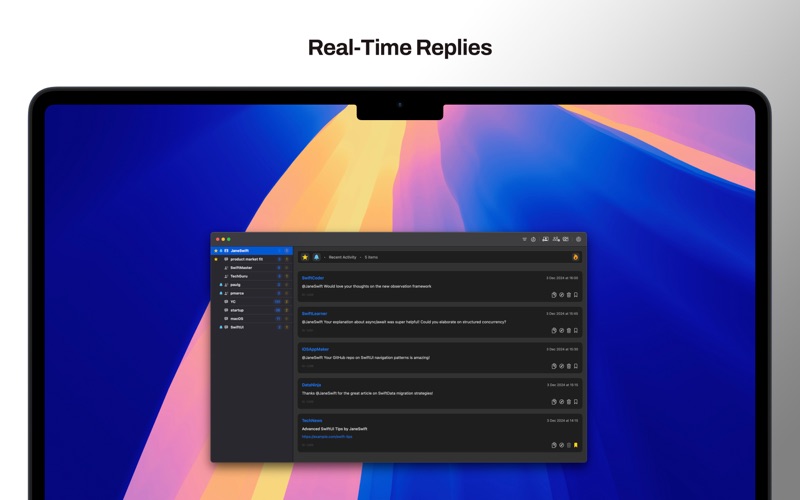Select the startup search in the sidebar
Viewport: 800px width, 500px height.
pyautogui.click(x=252, y=310)
